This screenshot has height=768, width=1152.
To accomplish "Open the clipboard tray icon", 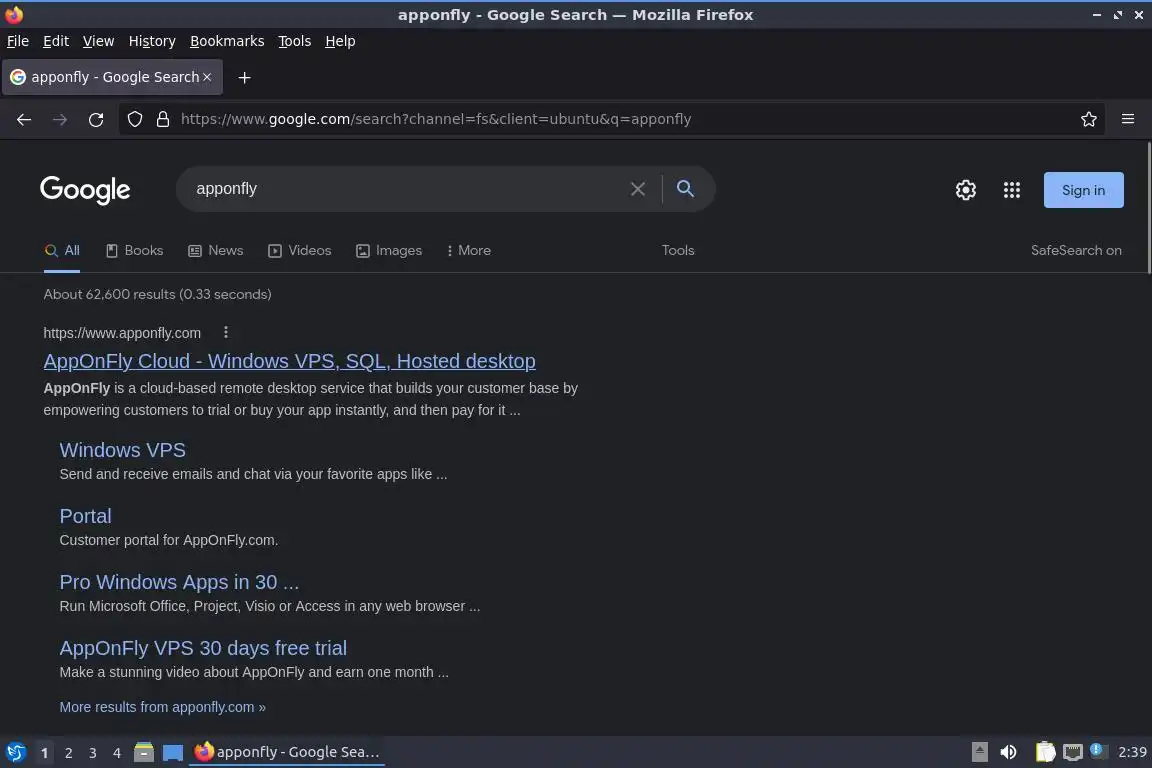I will point(1045,752).
